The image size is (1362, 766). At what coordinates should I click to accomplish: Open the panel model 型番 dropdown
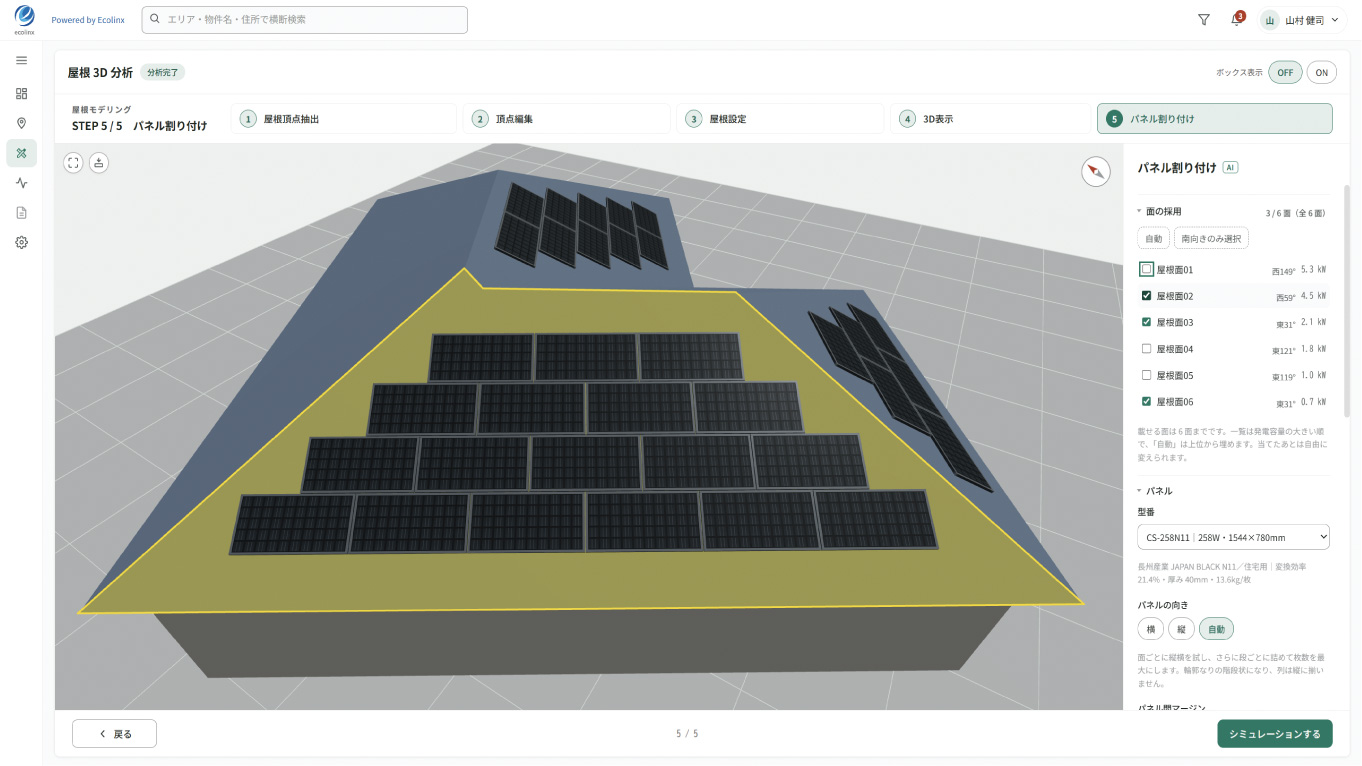click(x=1233, y=538)
